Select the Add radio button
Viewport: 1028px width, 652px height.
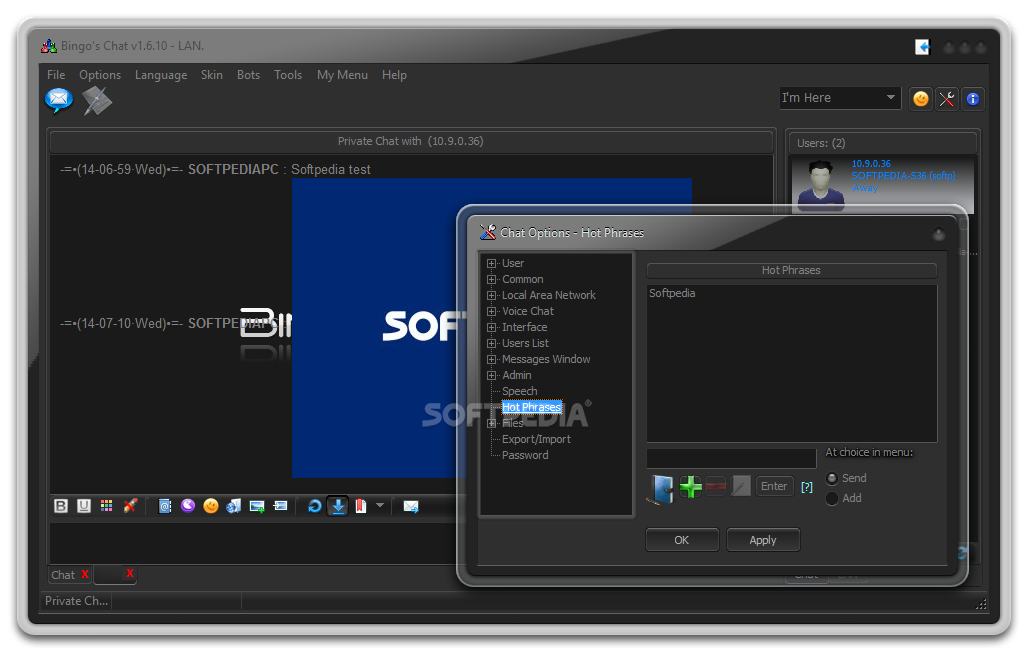click(x=832, y=499)
